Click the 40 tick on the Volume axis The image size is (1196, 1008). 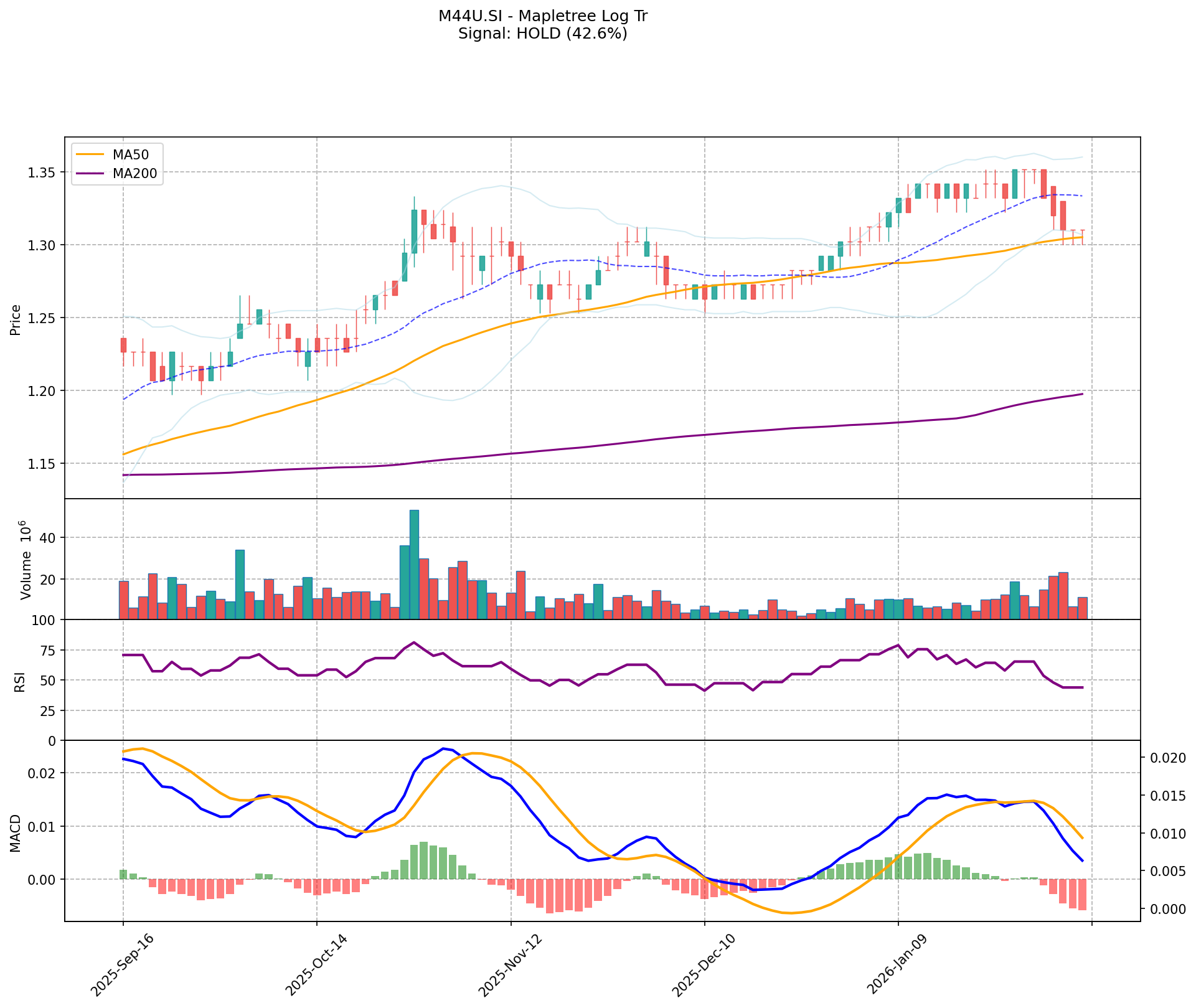tap(49, 538)
